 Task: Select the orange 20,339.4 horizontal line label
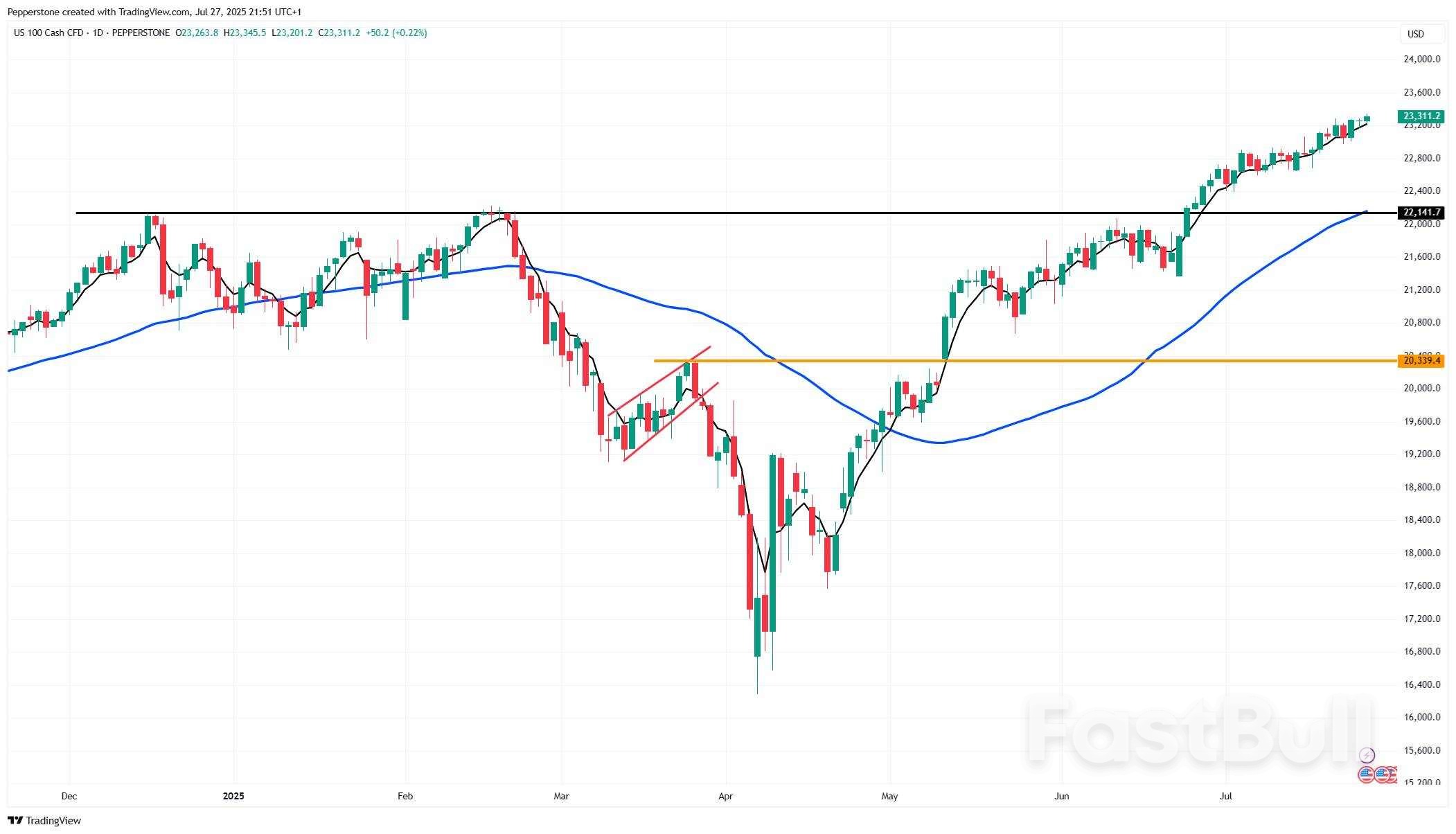1421,360
